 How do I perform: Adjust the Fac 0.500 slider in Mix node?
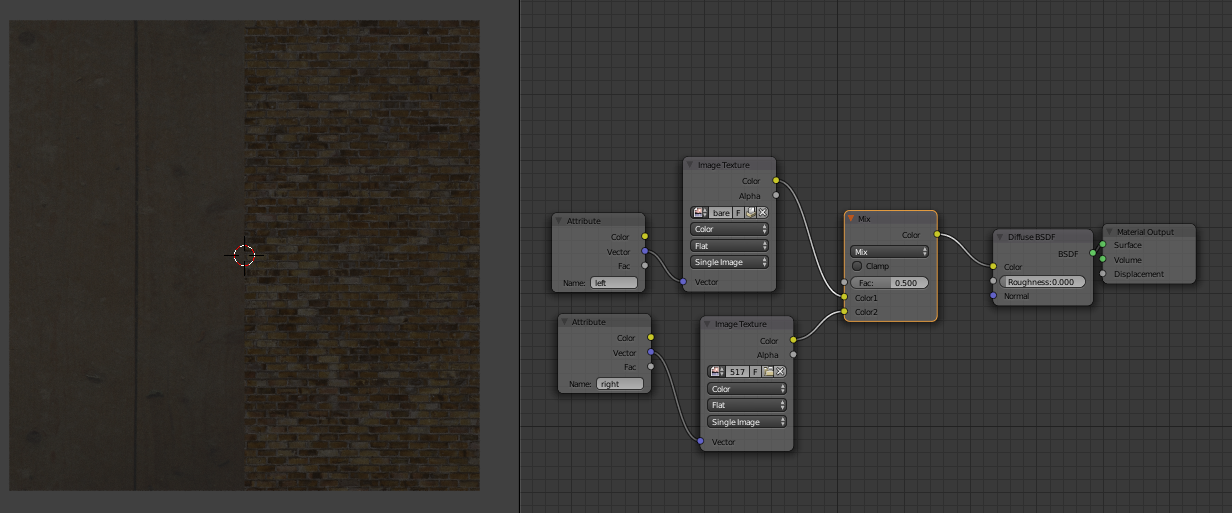pyautogui.click(x=890, y=284)
